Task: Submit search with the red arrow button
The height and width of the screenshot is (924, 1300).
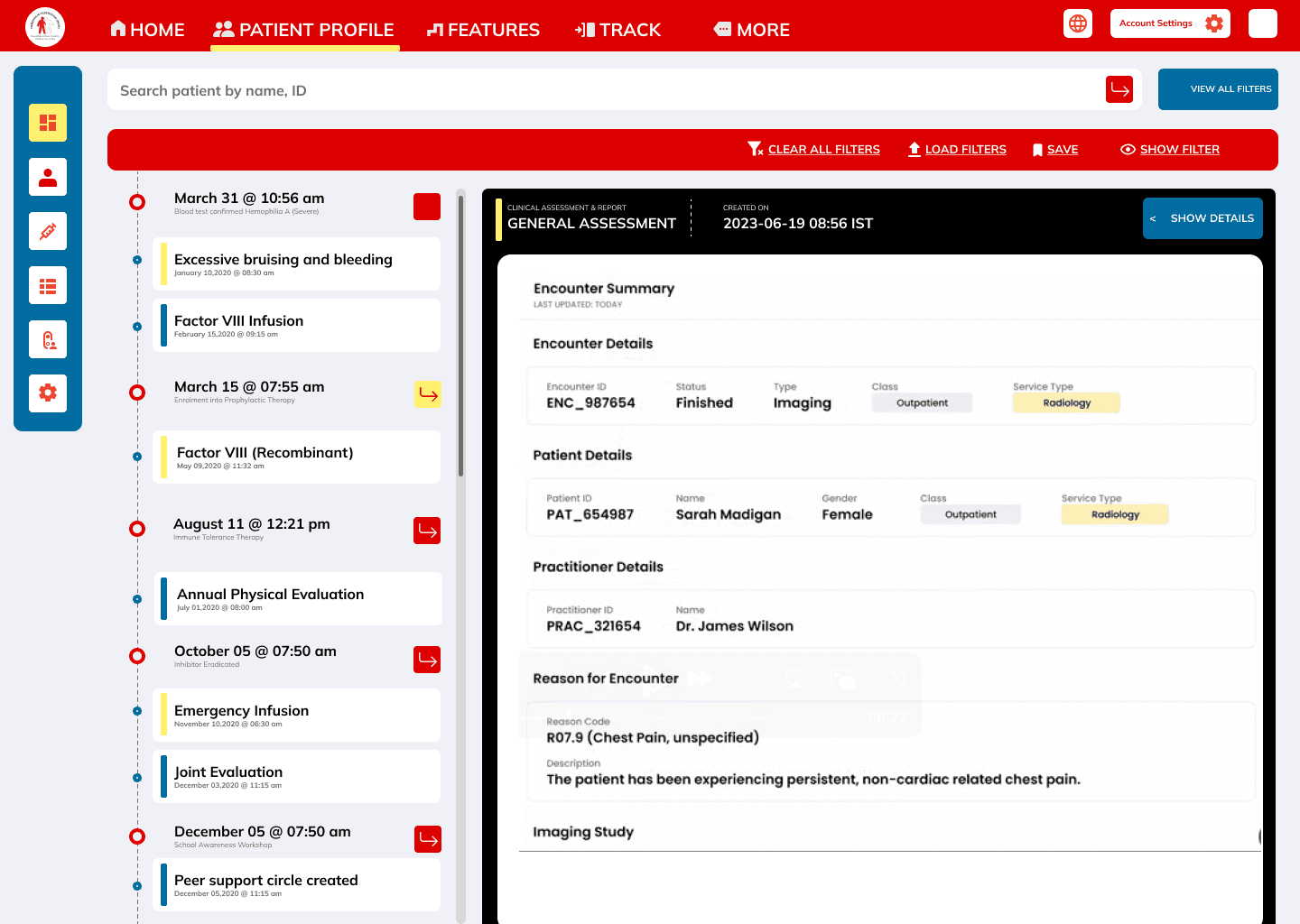Action: tap(1119, 89)
